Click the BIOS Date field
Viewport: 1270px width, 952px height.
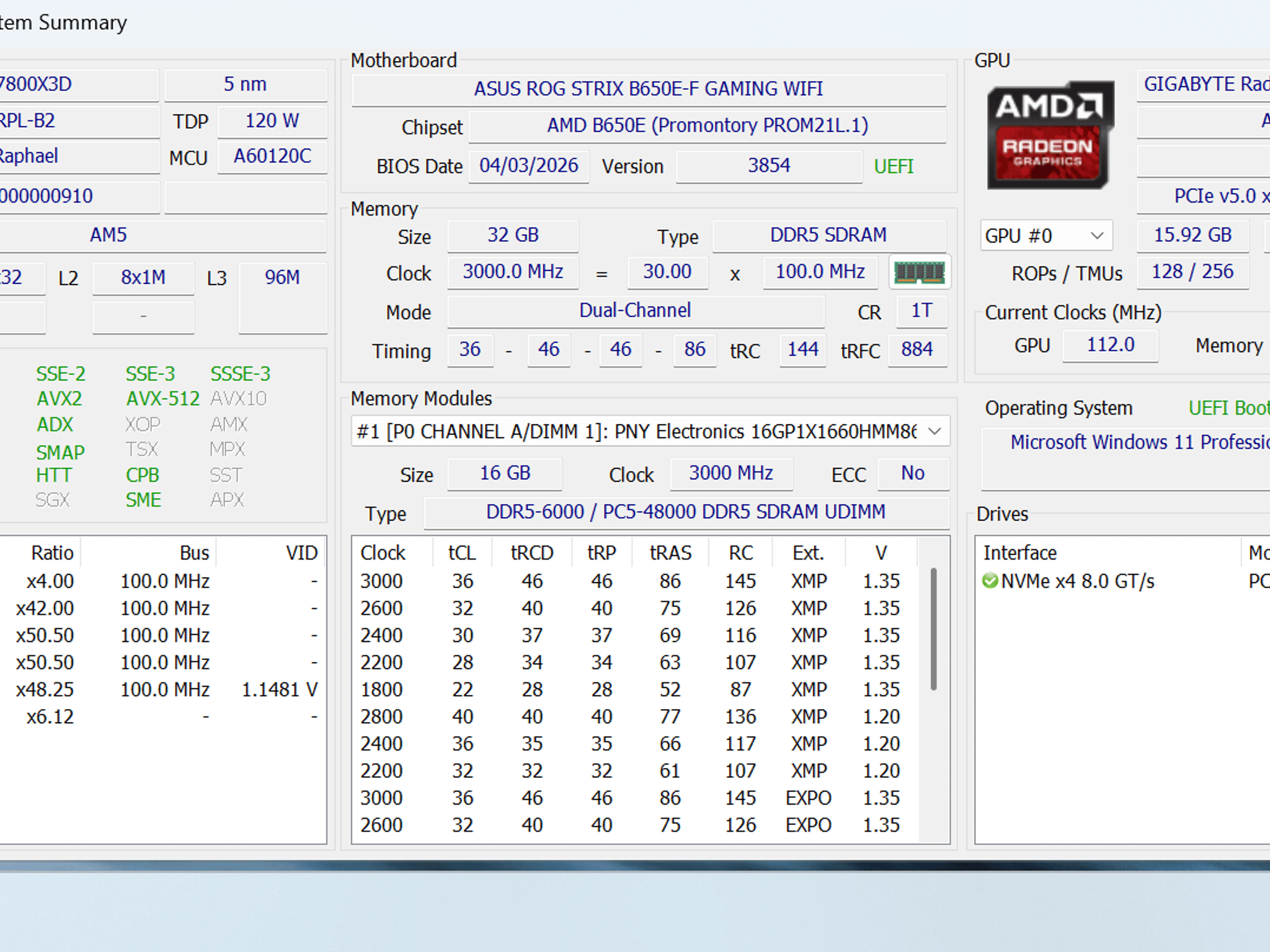[x=529, y=165]
